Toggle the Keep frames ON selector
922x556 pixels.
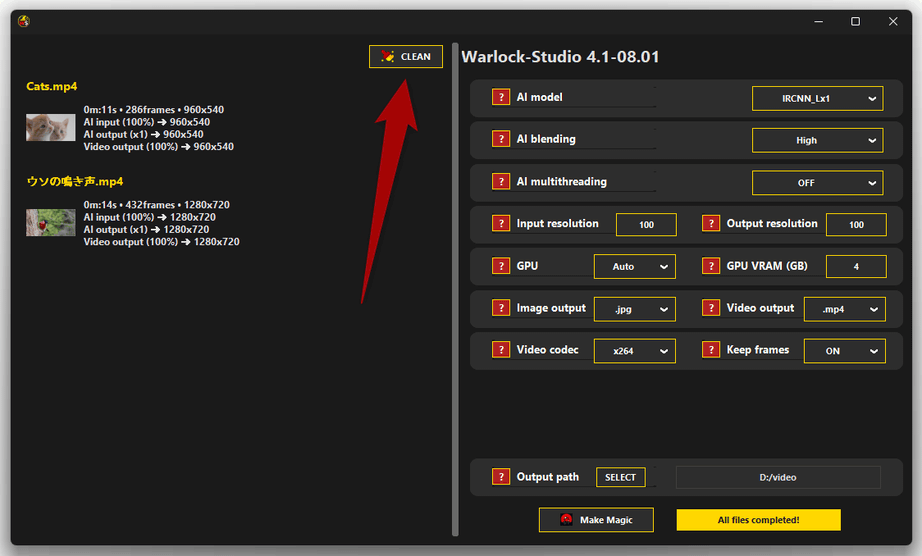click(844, 351)
